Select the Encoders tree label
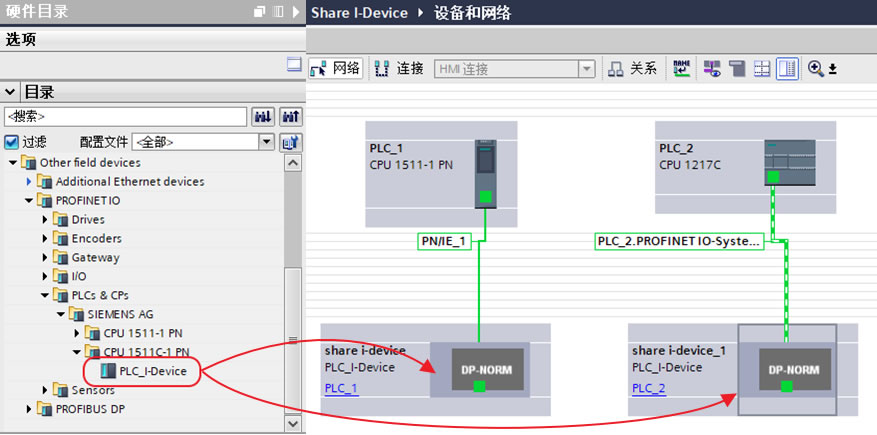This screenshot has width=877, height=435. point(96,239)
